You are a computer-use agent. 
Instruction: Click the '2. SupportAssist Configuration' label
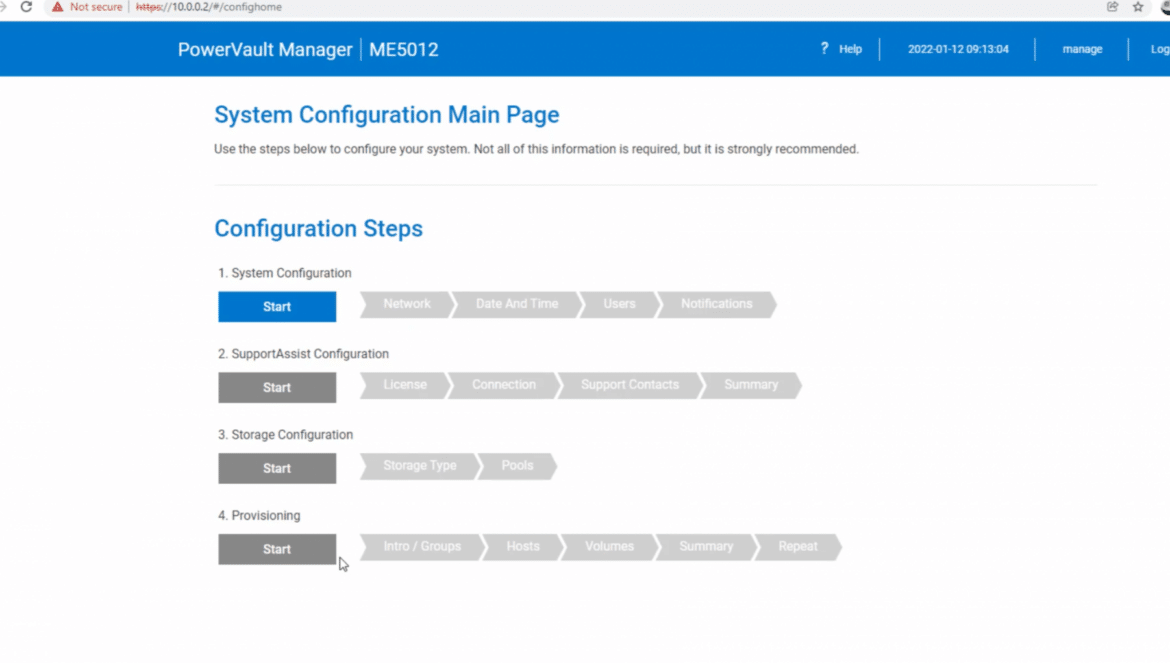click(303, 354)
